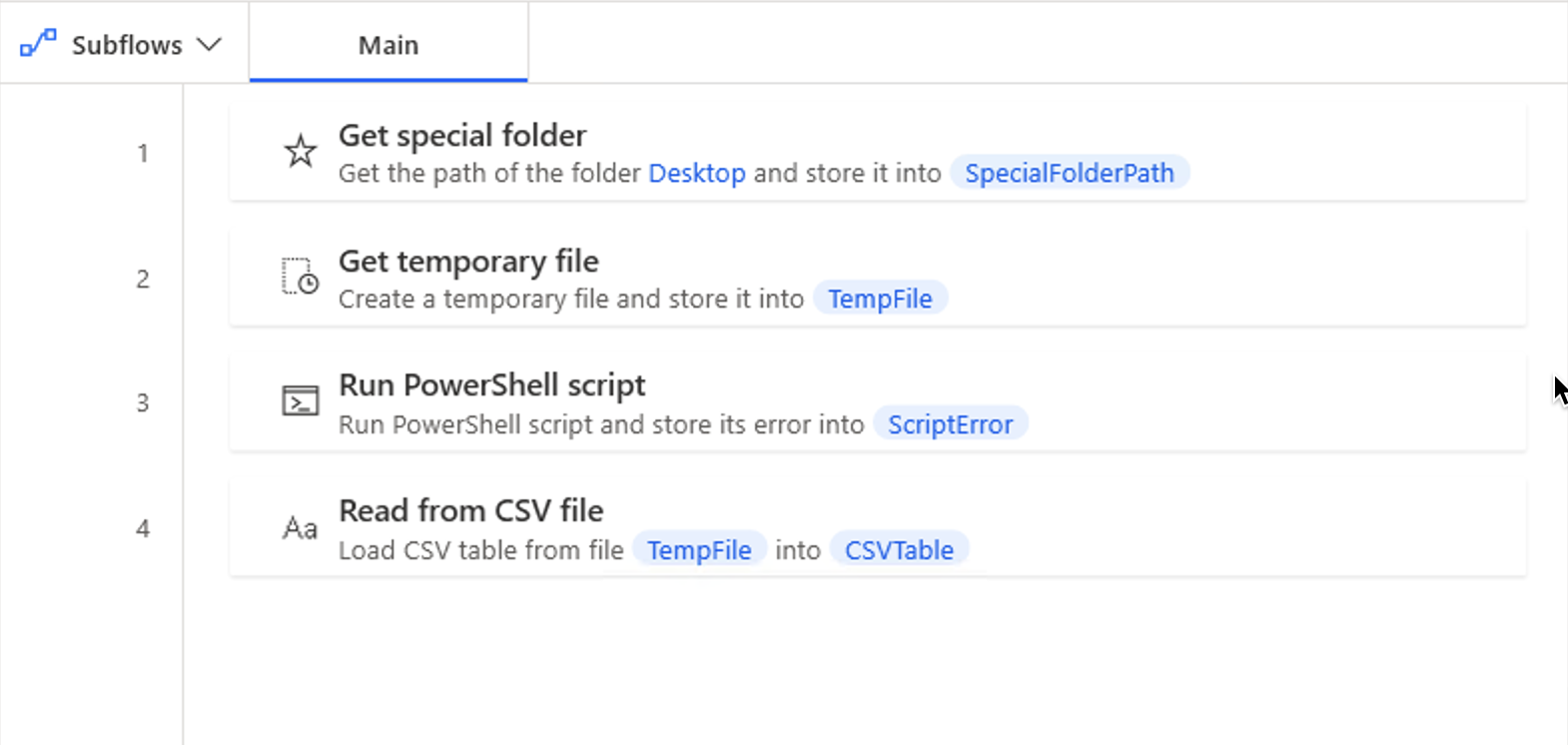This screenshot has height=745, width=1568.
Task: Click the CSVTable variable pill
Action: (899, 550)
